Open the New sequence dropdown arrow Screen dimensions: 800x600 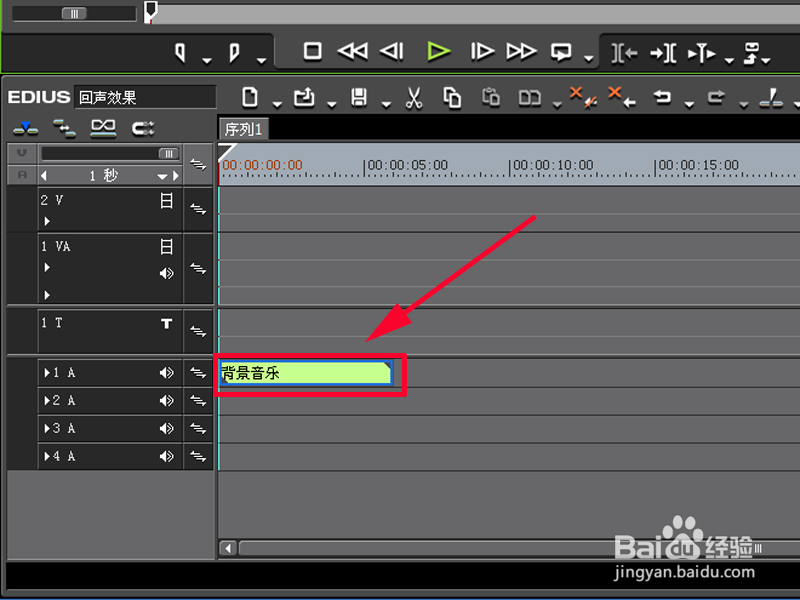coord(277,105)
